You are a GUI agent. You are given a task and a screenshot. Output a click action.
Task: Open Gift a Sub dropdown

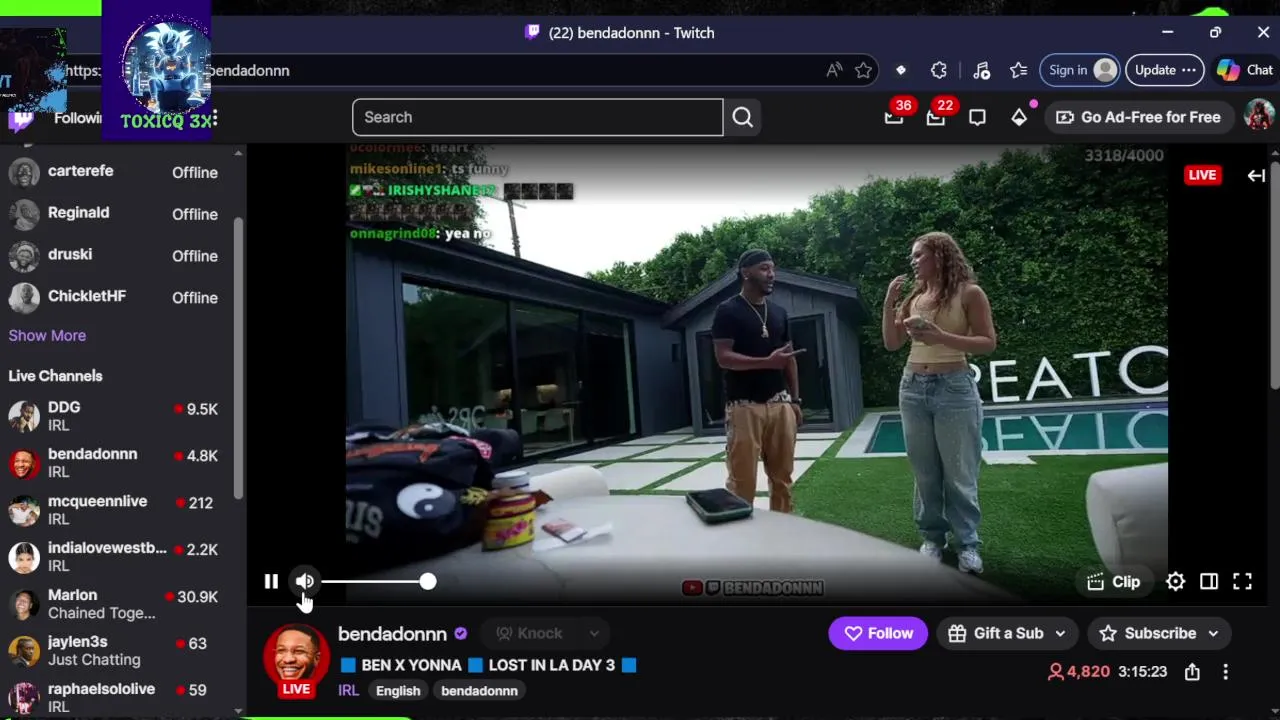pos(1007,633)
